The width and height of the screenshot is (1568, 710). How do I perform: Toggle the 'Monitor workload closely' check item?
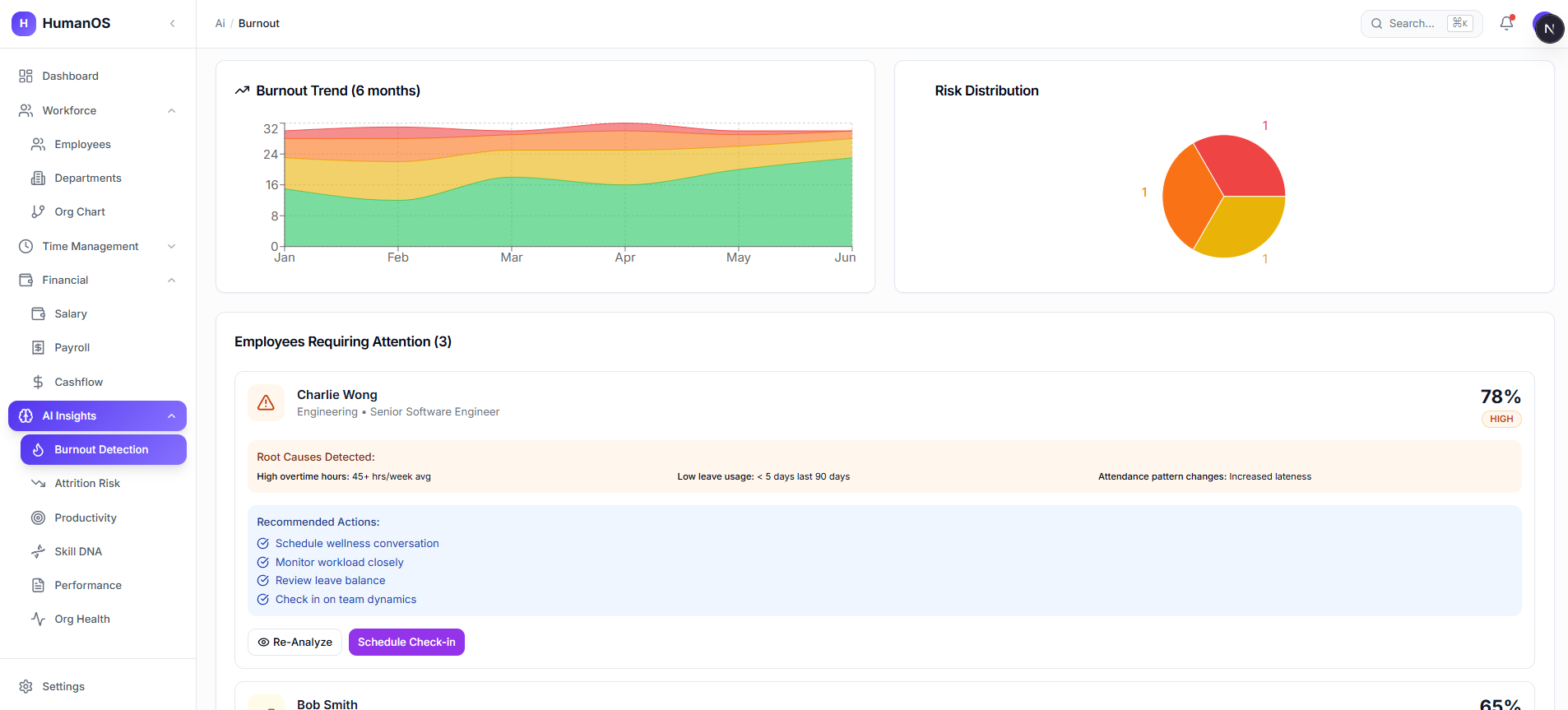pos(263,563)
